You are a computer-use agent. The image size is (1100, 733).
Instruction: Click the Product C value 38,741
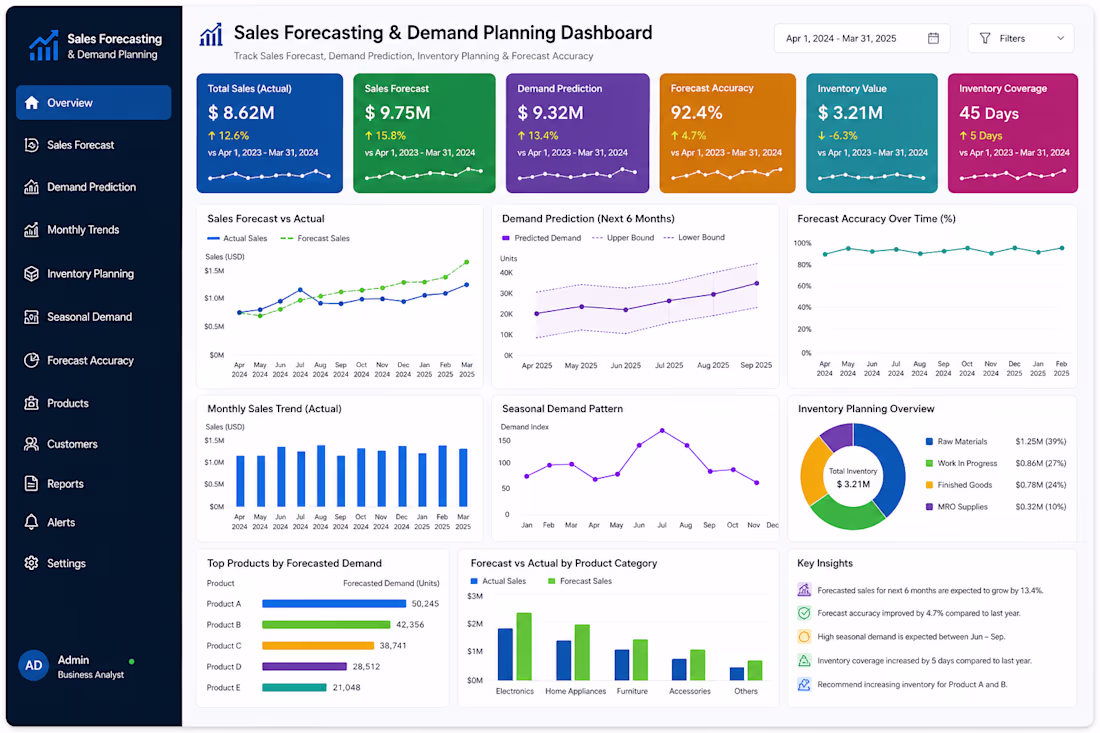tap(393, 645)
